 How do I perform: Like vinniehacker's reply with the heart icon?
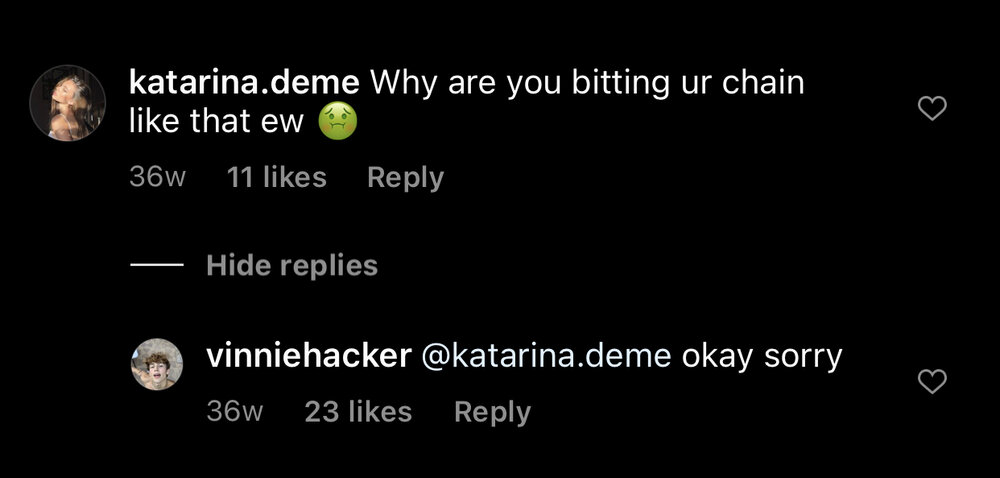[932, 382]
